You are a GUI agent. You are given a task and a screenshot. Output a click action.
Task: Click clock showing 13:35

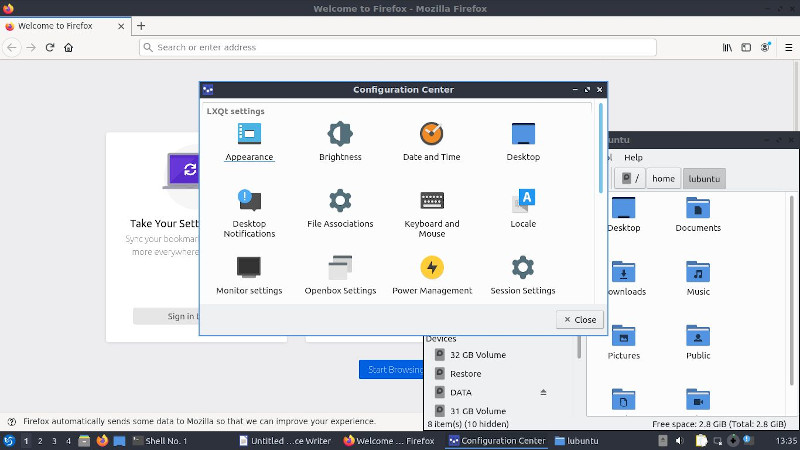(786, 441)
